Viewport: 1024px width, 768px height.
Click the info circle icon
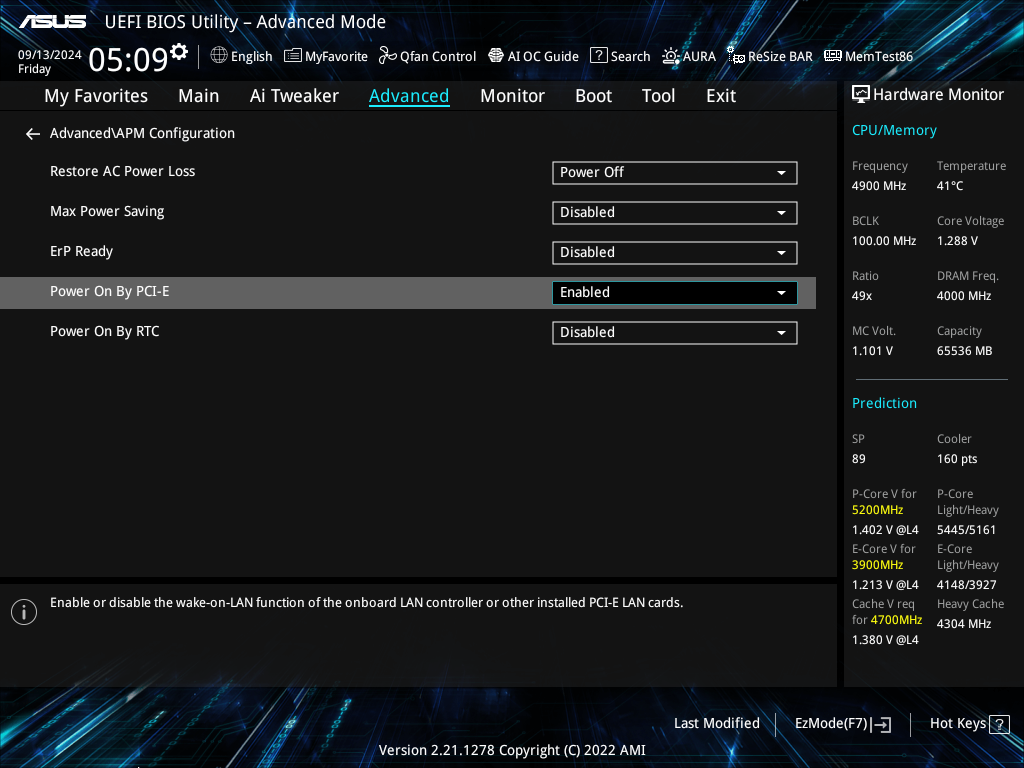click(24, 612)
